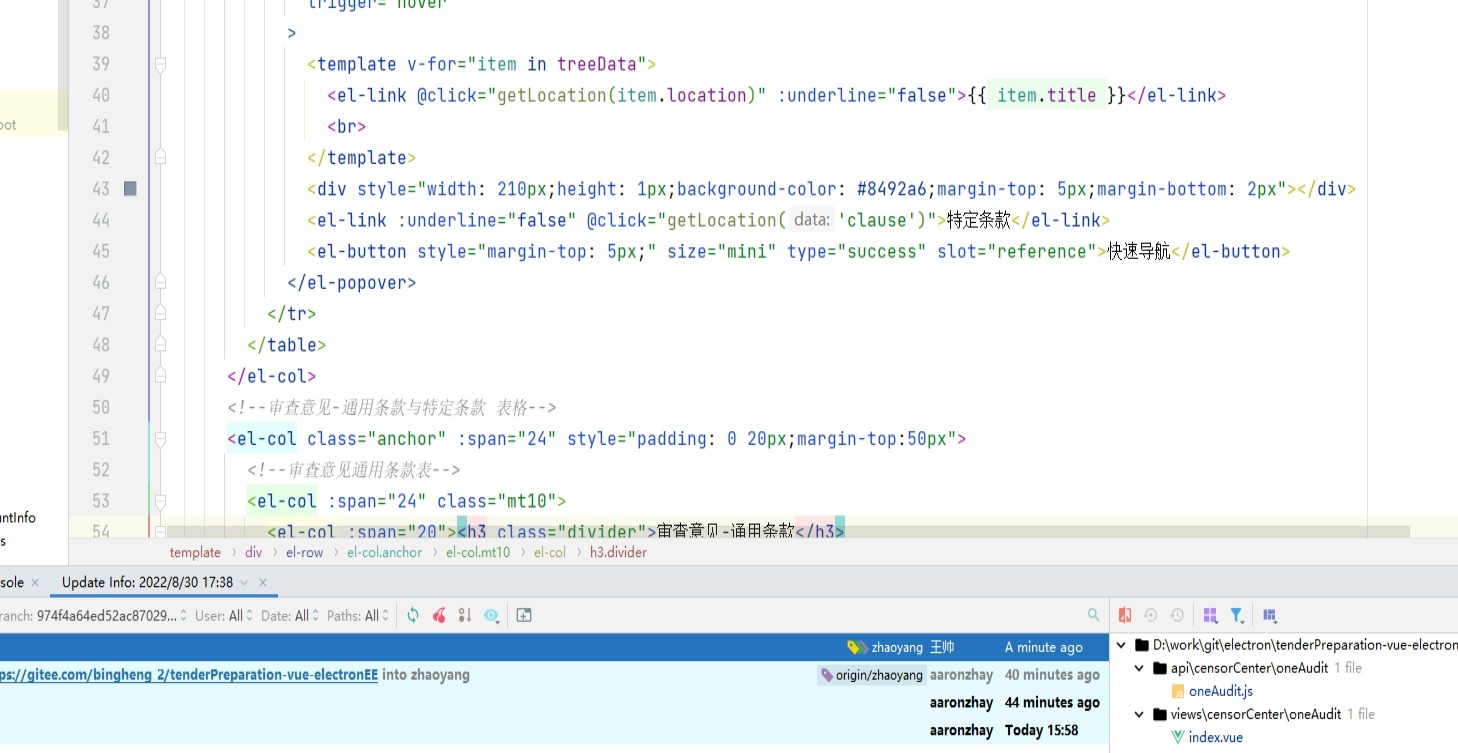Click the oneAudit.js file icon

(1178, 691)
